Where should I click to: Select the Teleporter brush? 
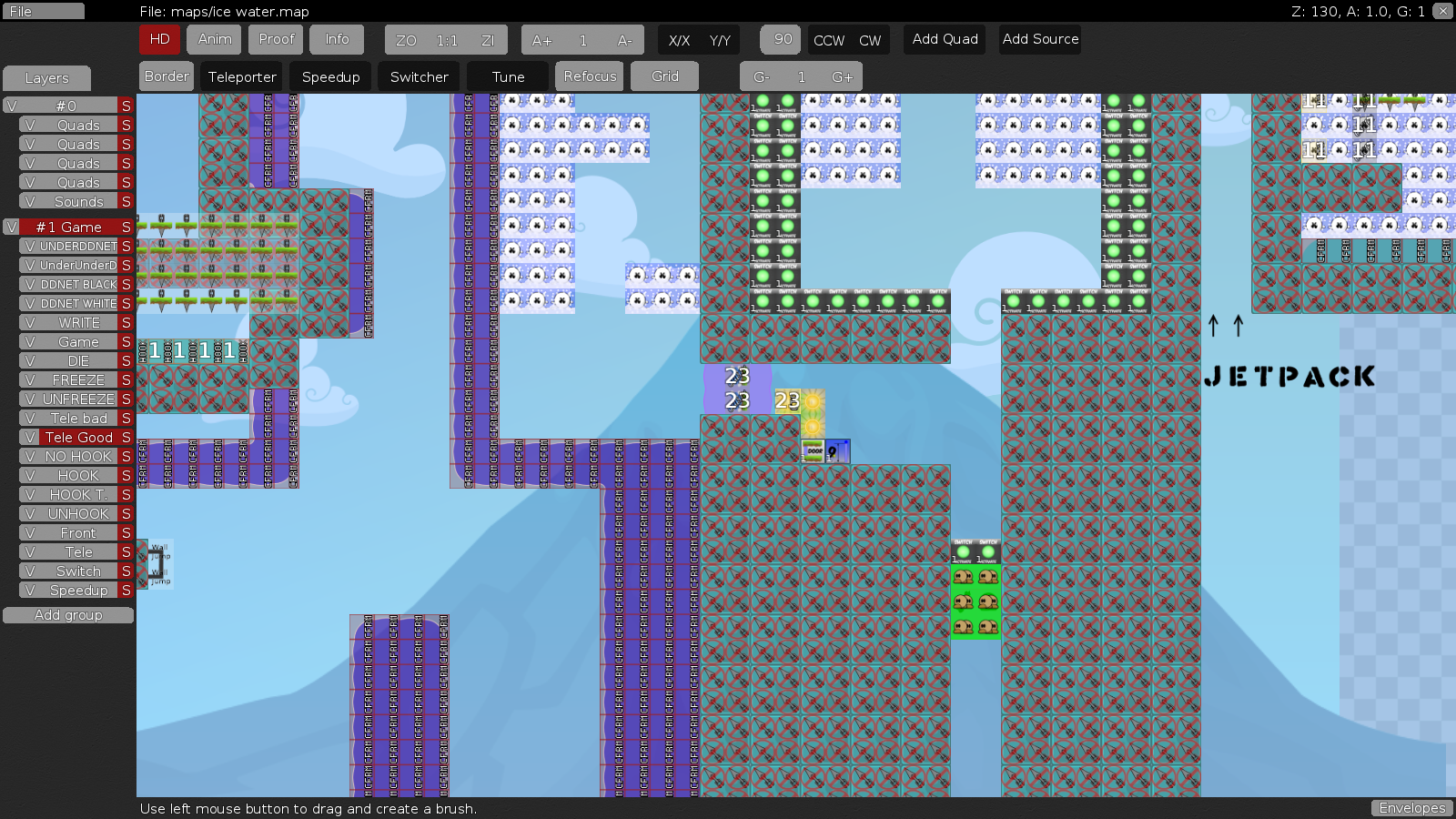[x=241, y=76]
